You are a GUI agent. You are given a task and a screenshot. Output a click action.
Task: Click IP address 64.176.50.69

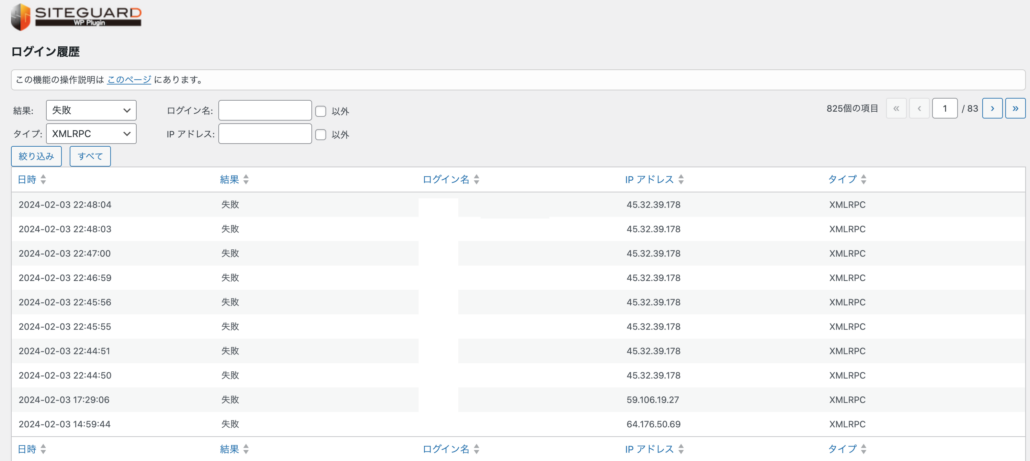[653, 424]
